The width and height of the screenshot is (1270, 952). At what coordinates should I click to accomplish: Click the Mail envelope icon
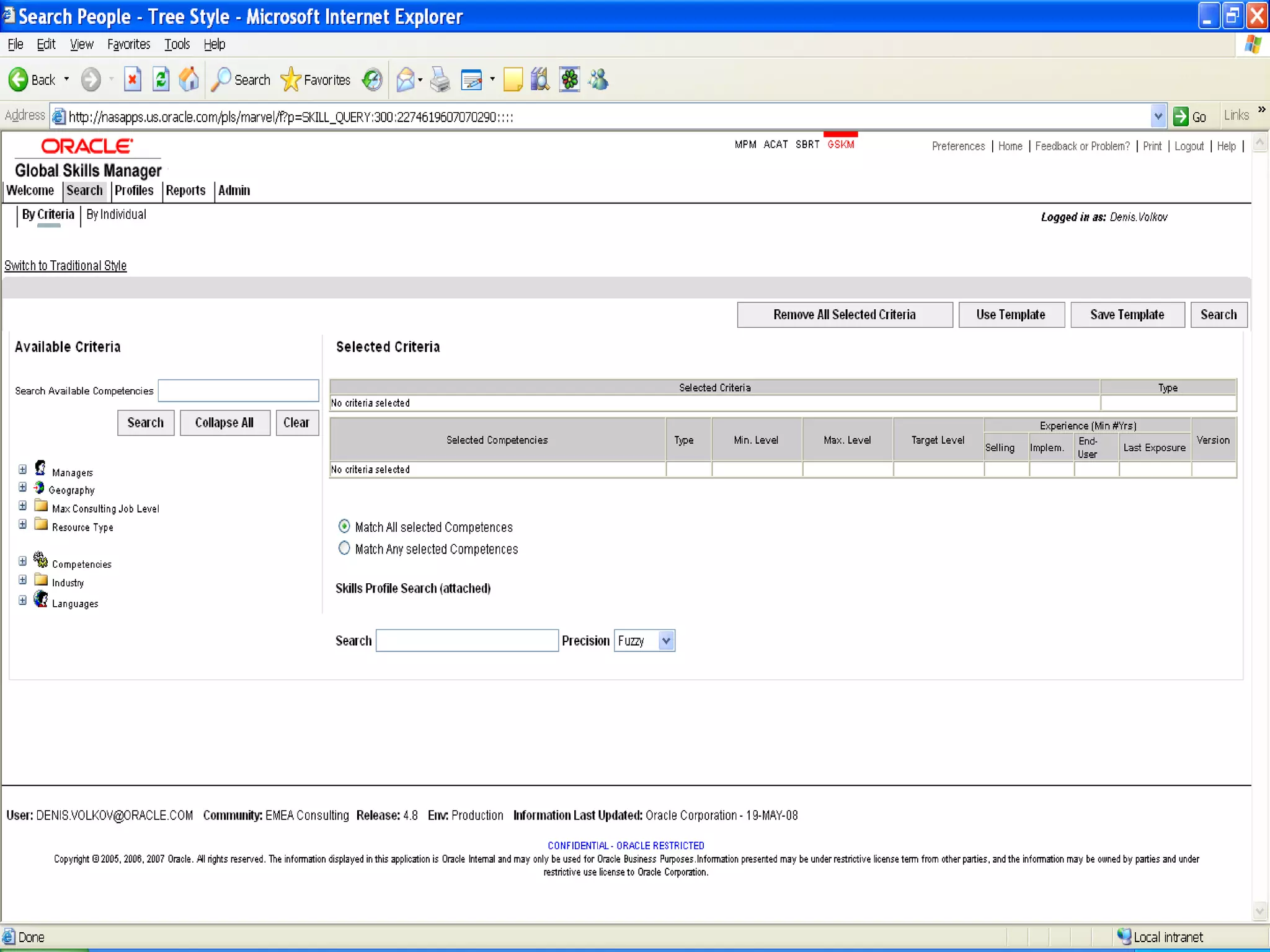pos(405,79)
